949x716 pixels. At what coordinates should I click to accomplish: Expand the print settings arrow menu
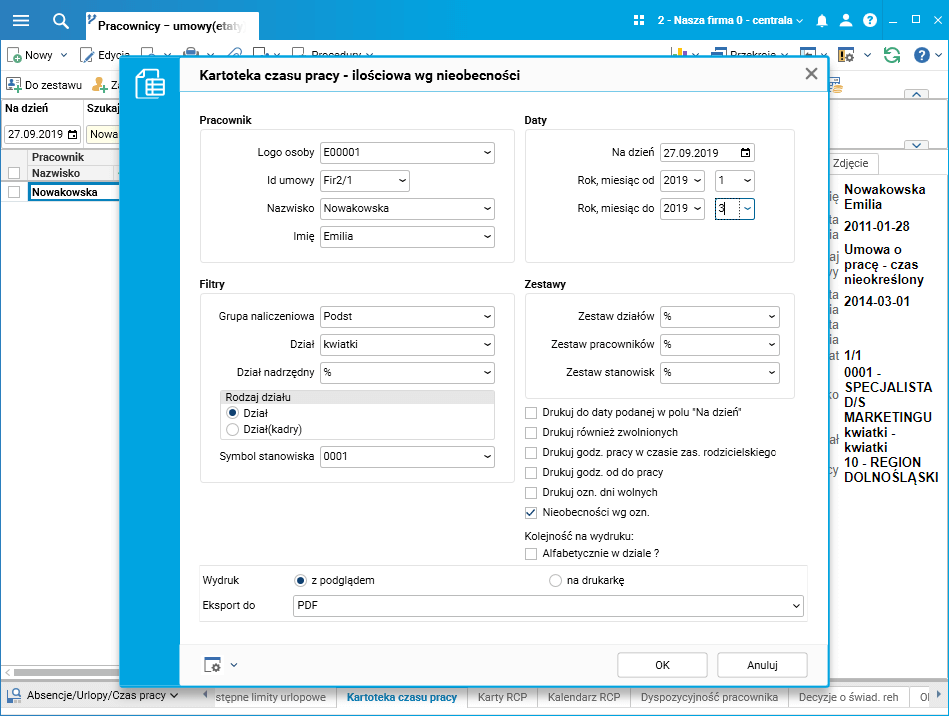coord(234,665)
